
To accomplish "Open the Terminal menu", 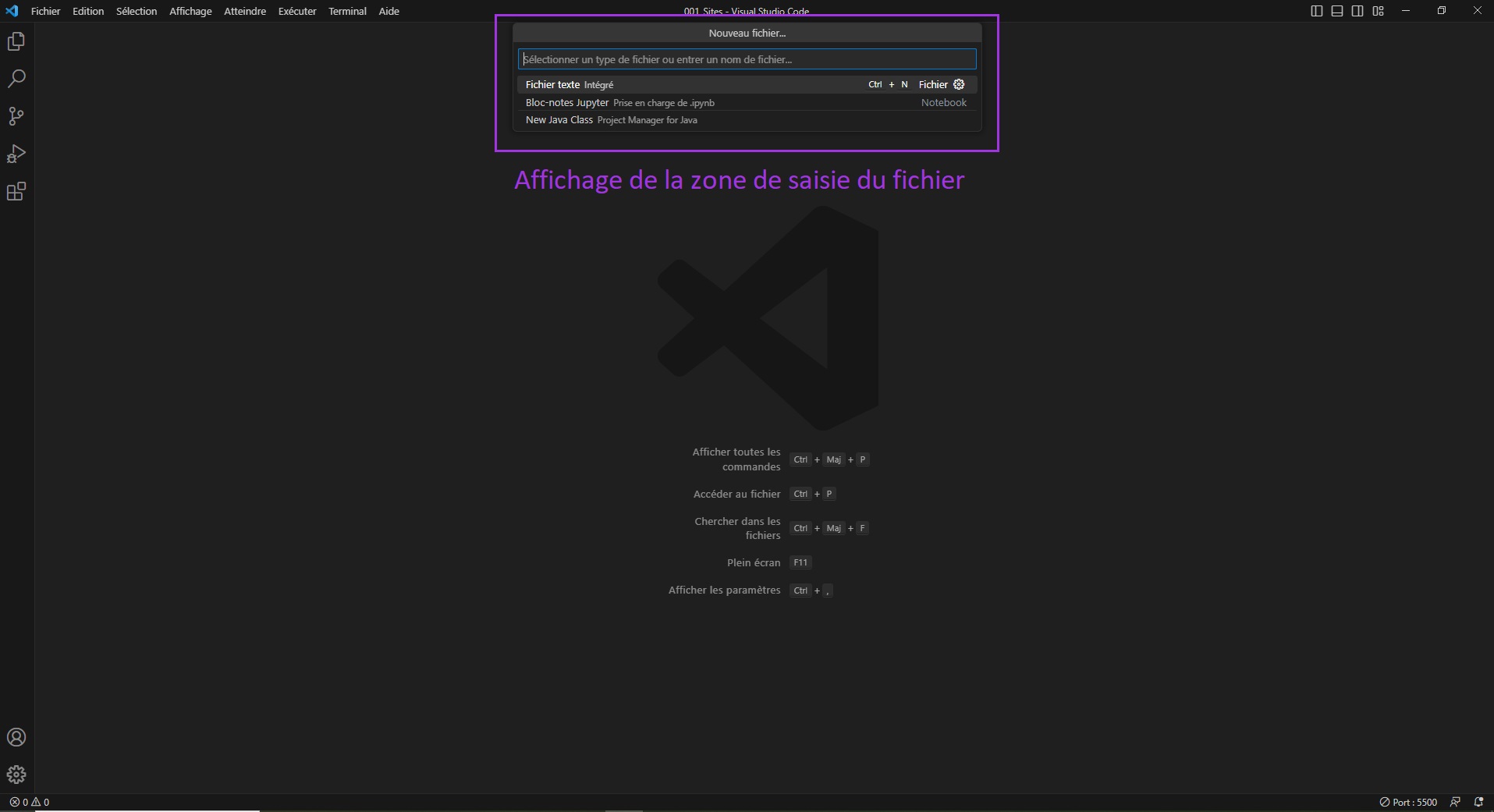I will pos(347,11).
